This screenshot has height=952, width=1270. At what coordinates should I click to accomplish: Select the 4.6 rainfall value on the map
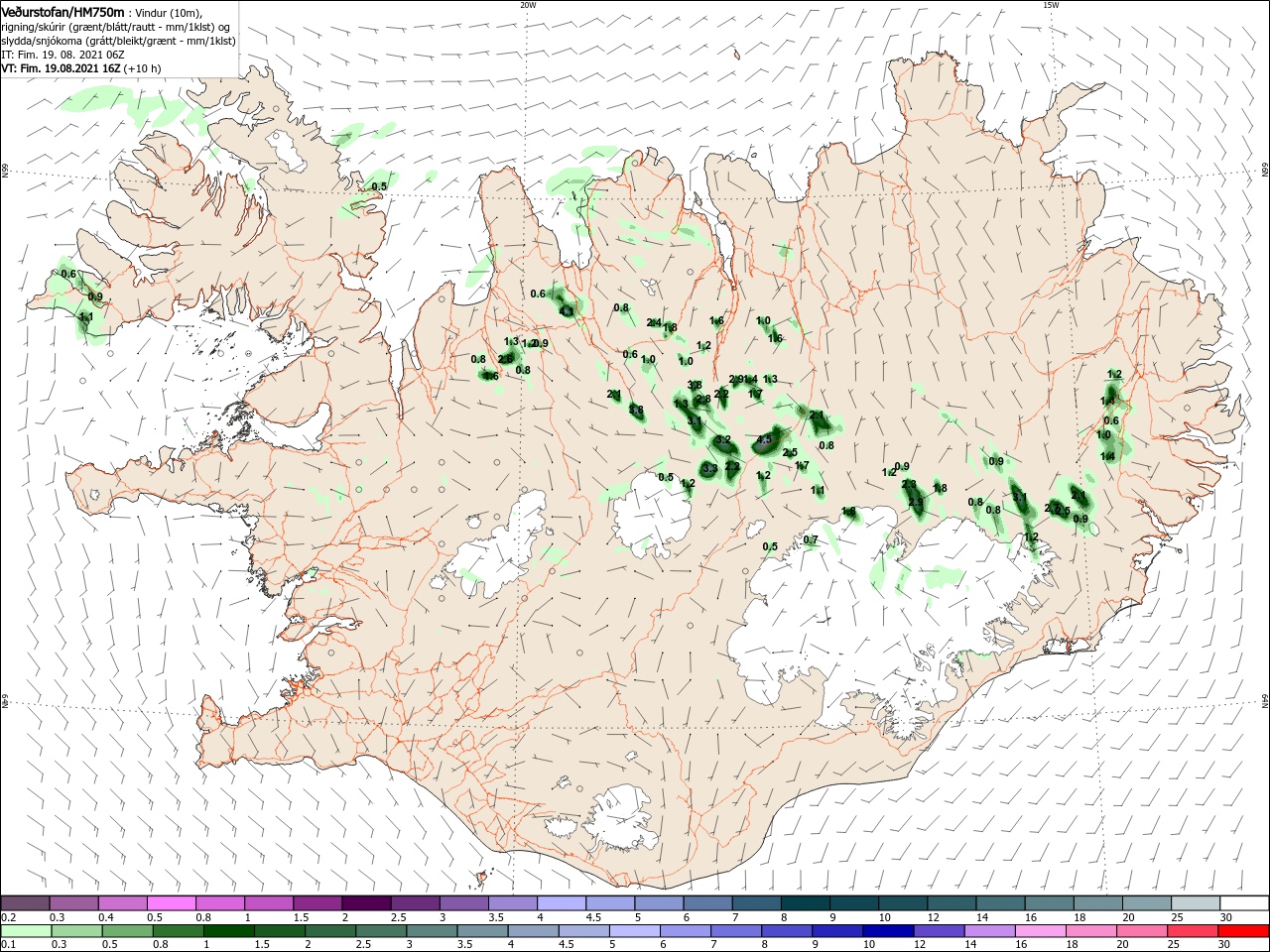click(x=490, y=376)
